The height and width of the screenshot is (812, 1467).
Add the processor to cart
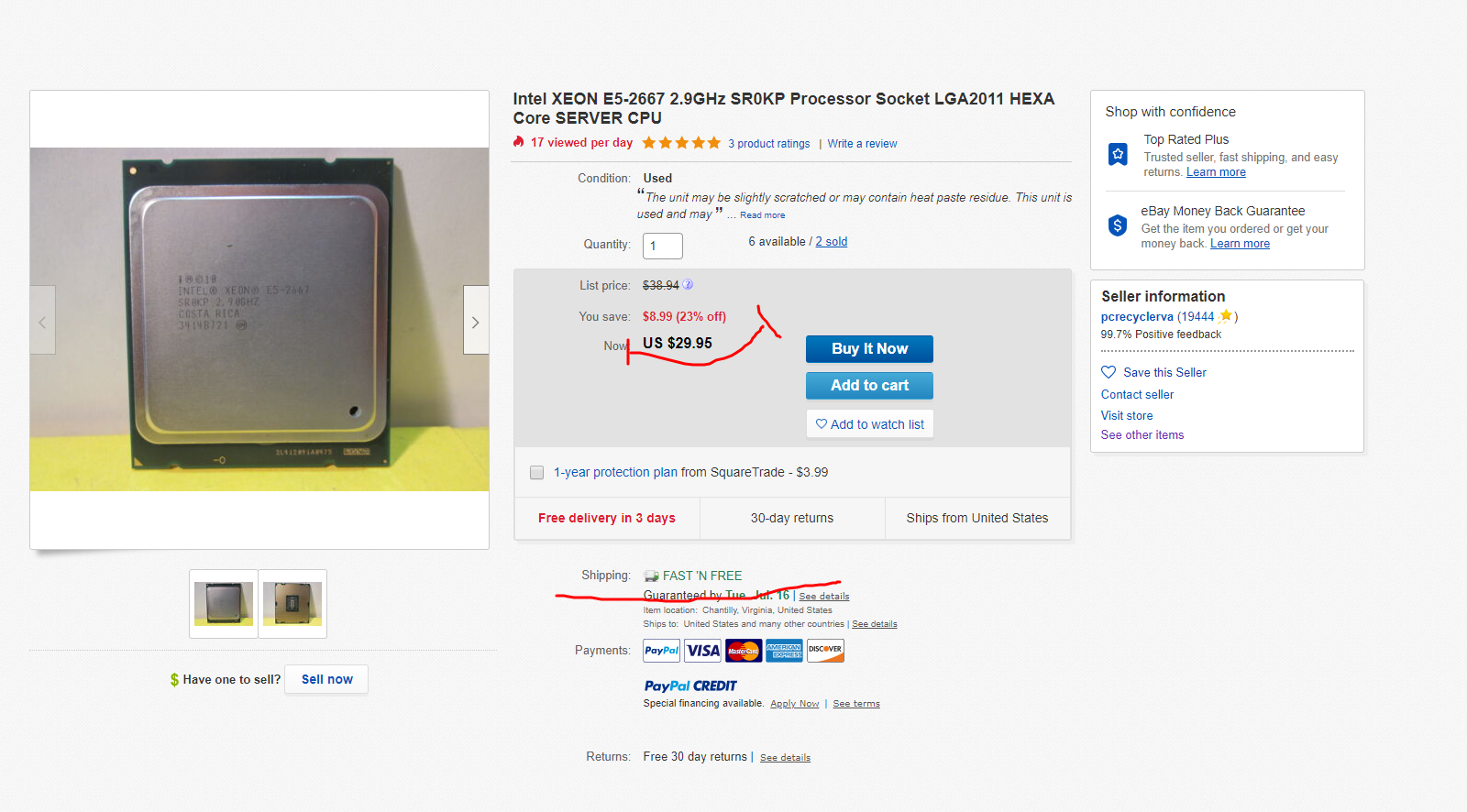point(869,386)
